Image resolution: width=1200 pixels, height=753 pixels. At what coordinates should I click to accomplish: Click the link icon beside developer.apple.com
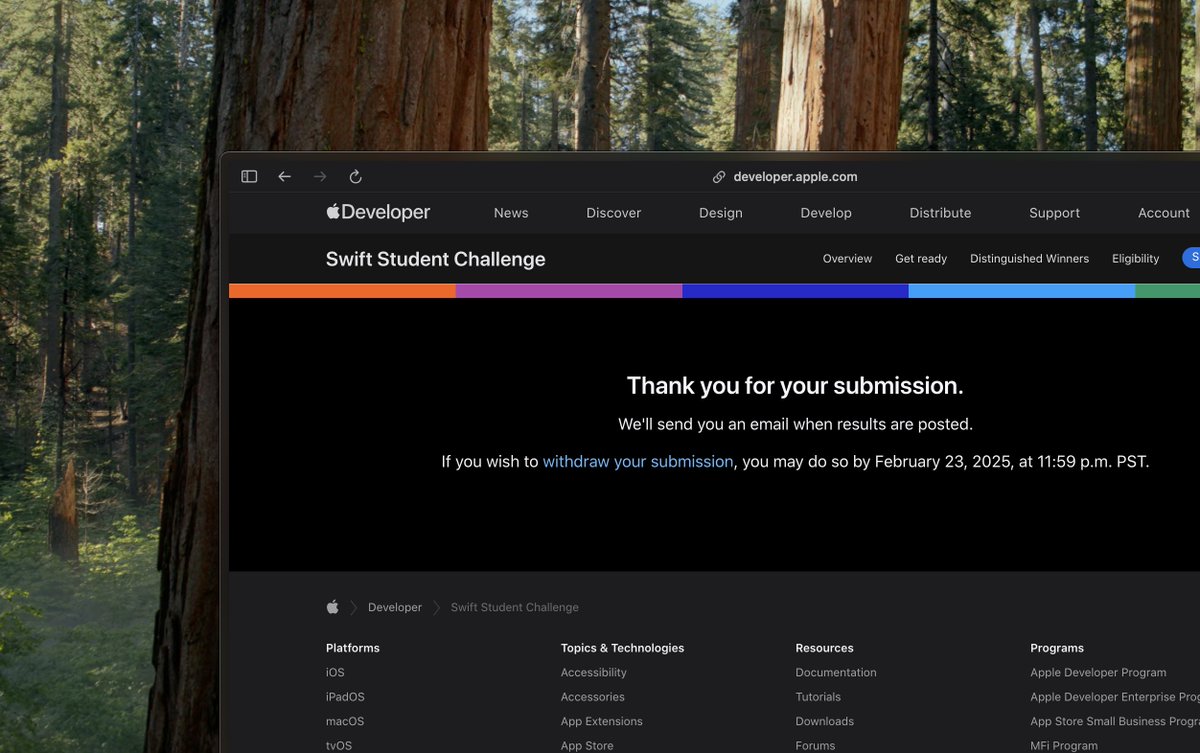[719, 177]
